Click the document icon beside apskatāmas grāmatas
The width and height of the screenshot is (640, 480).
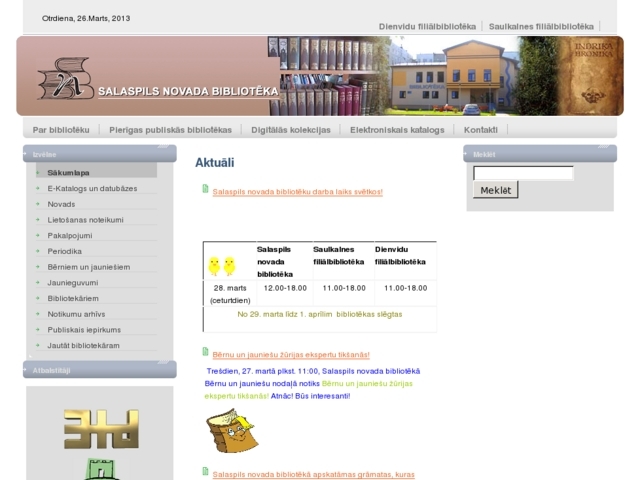(x=205, y=472)
